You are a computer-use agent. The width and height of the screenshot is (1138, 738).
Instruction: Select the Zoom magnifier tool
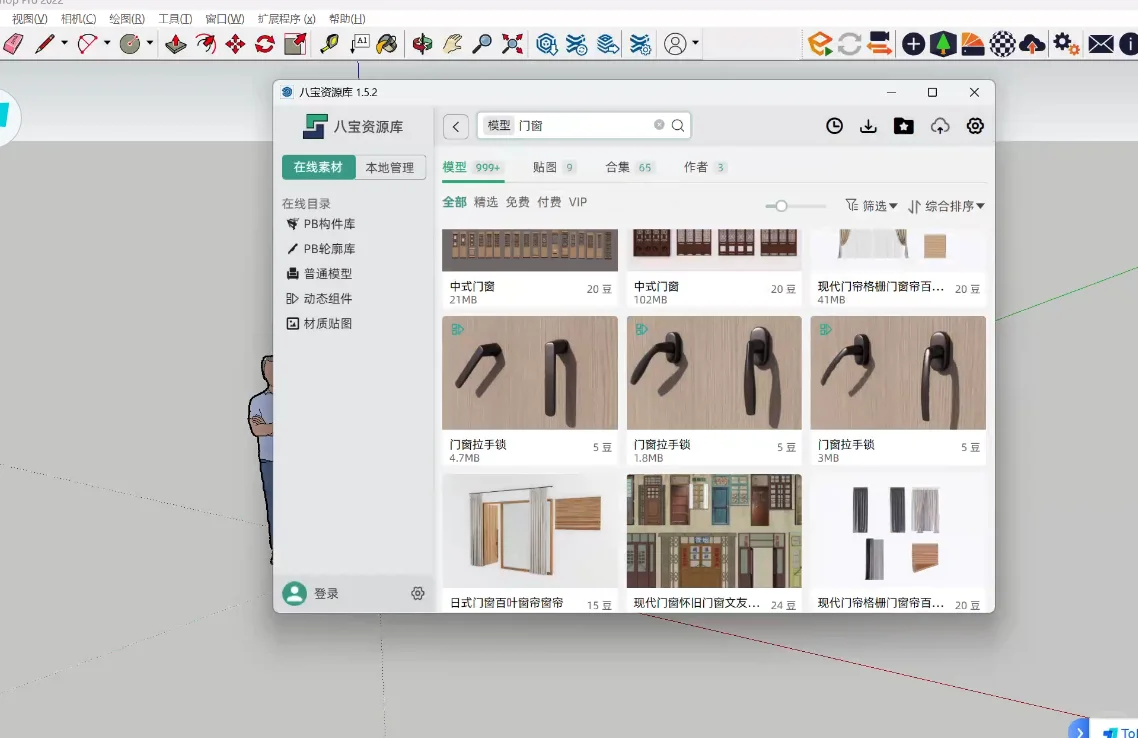pos(482,44)
